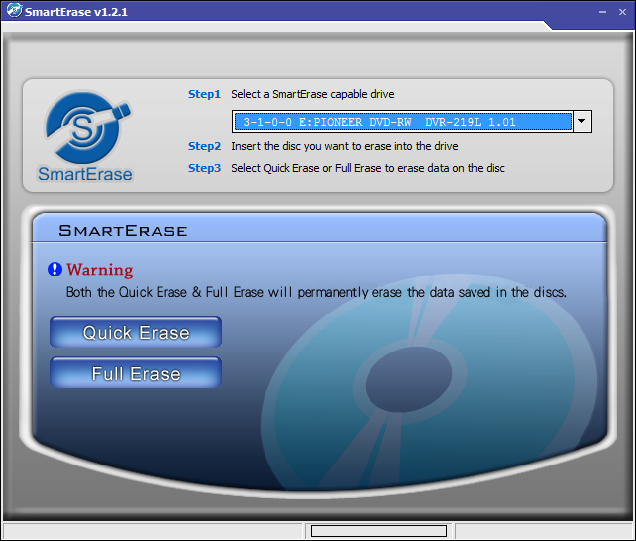Click the SmartErase wordmark under the logo
Screen dimensions: 636x541
click(85, 174)
